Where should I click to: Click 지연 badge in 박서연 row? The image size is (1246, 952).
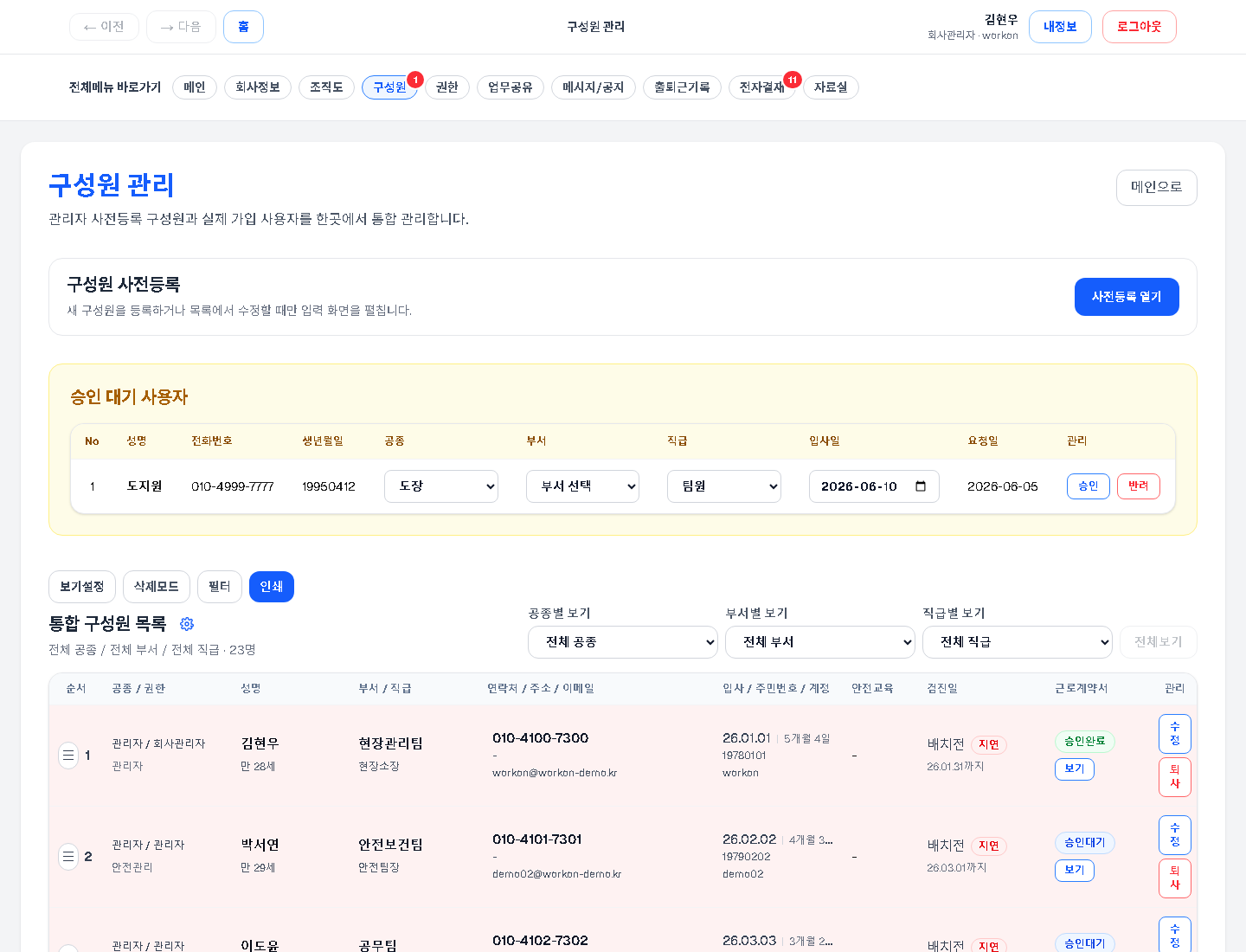pyautogui.click(x=989, y=846)
